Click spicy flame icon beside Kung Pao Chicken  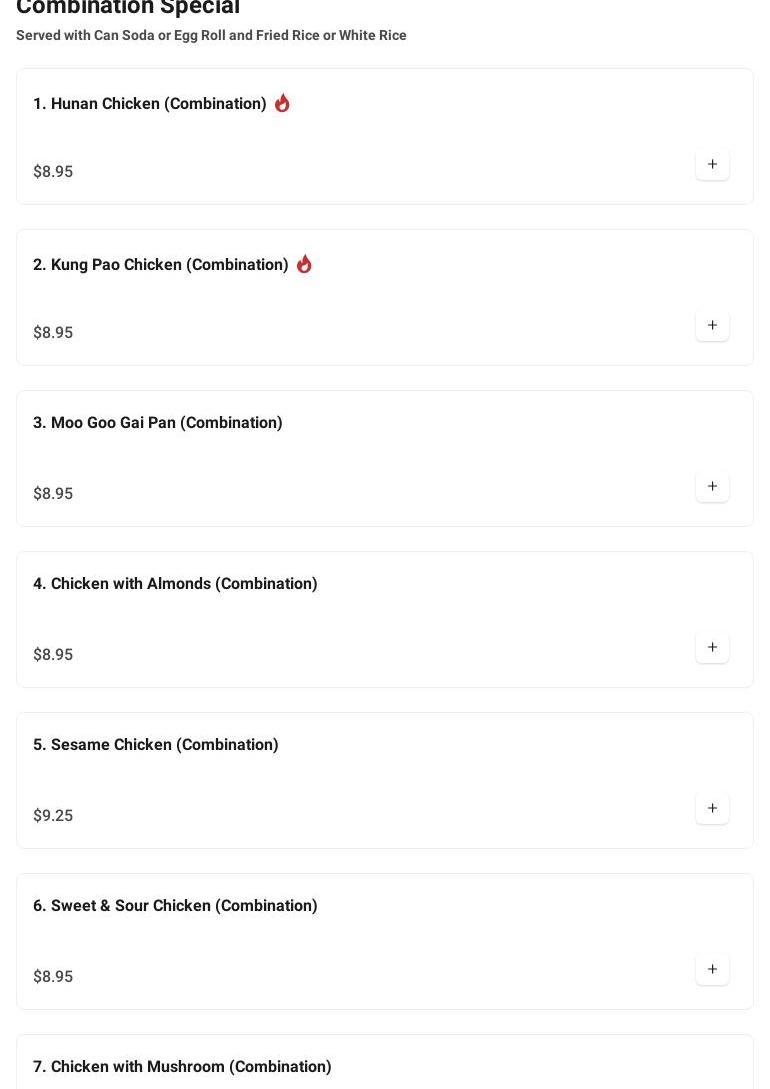(x=304, y=264)
